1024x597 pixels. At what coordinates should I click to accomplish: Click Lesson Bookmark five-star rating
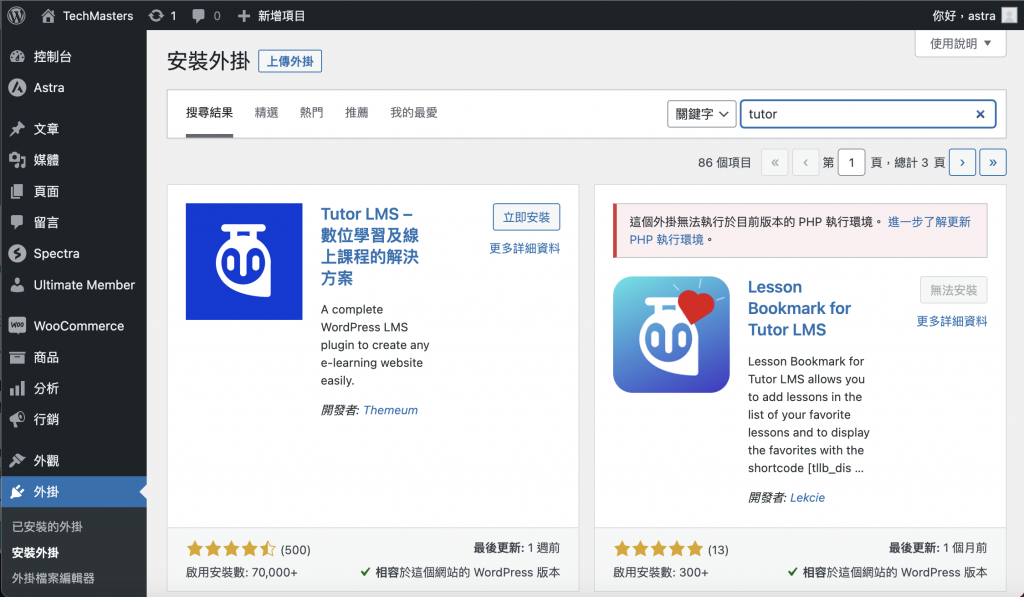click(658, 549)
